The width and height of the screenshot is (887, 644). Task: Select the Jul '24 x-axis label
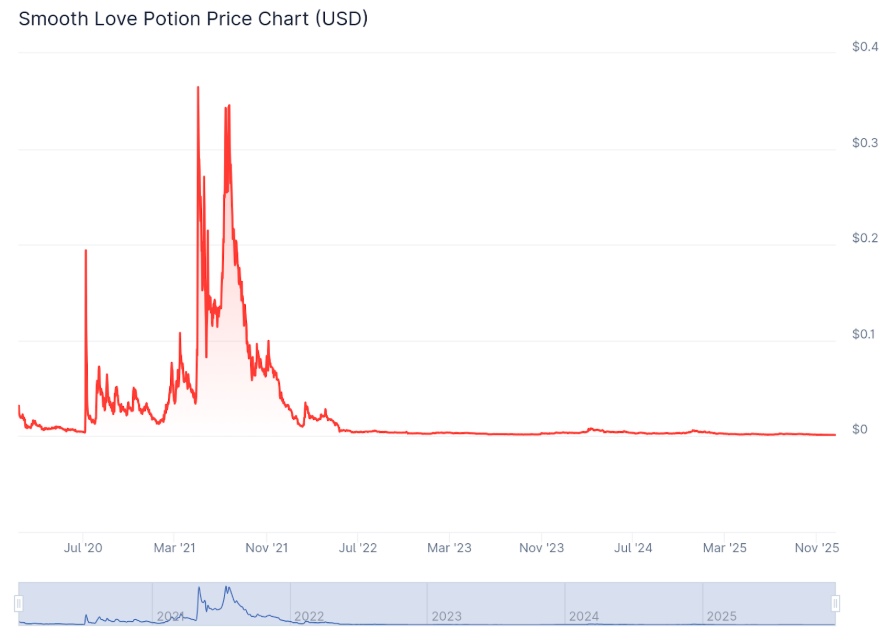[x=633, y=548]
